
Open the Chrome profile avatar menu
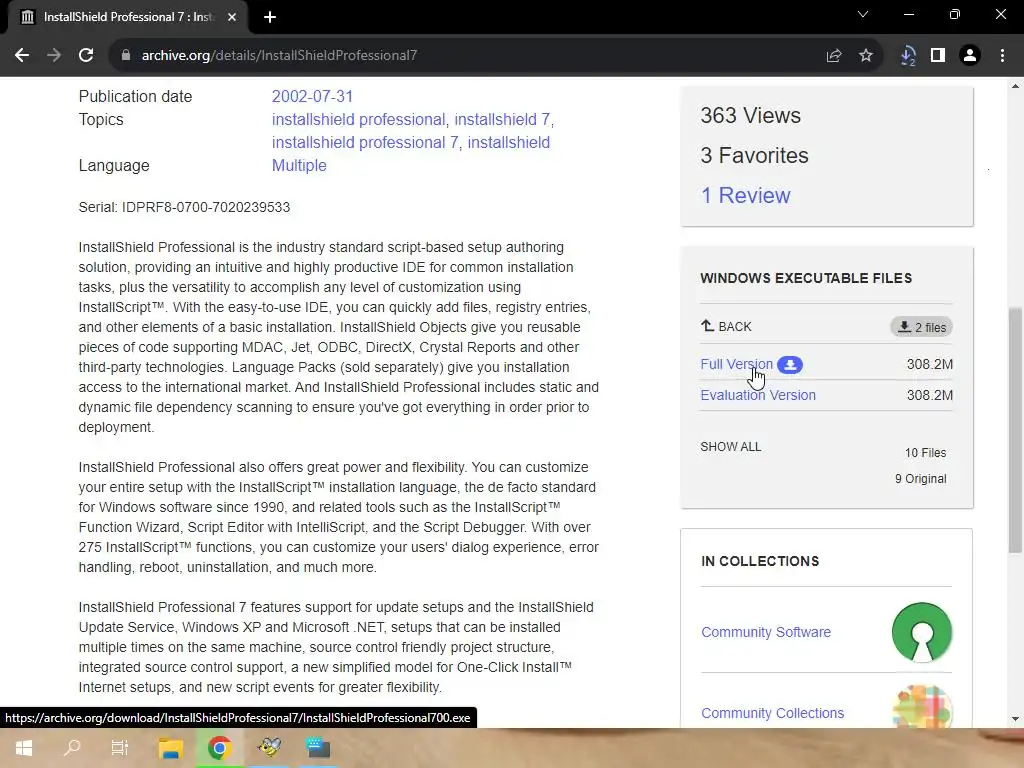point(970,56)
